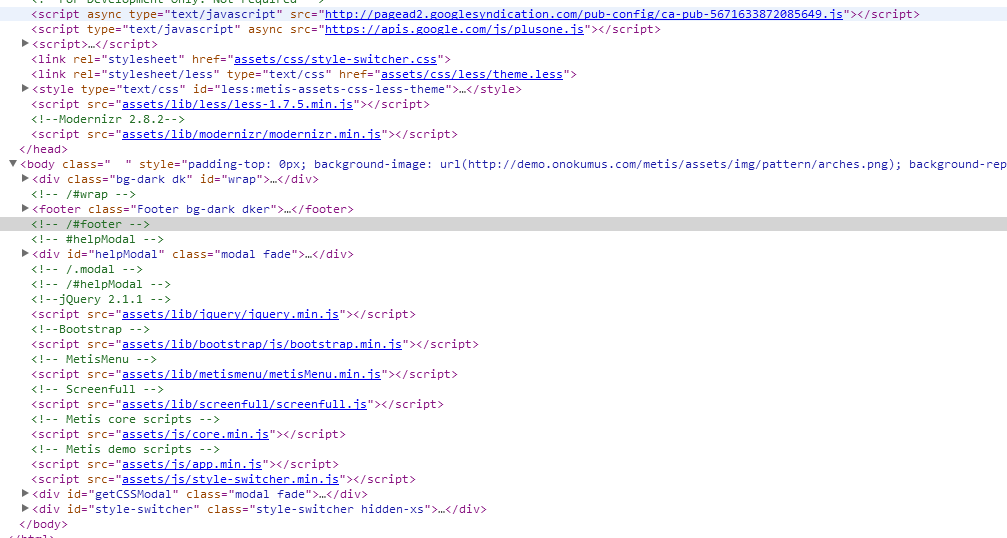This screenshot has width=1007, height=538.
Task: Open the googlesyndication pub-config script link
Action: pos(584,14)
